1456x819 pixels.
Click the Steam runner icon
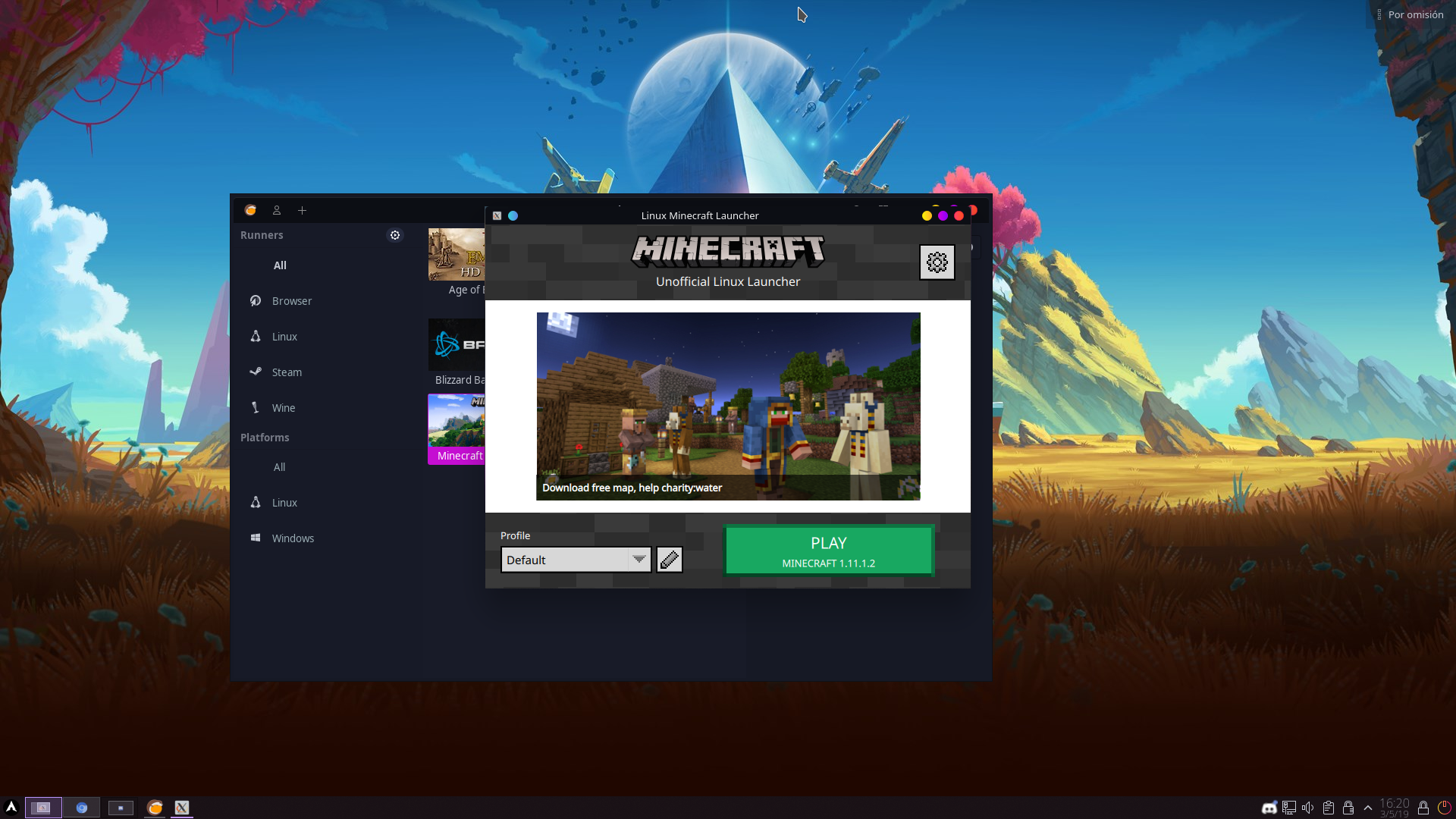point(256,371)
